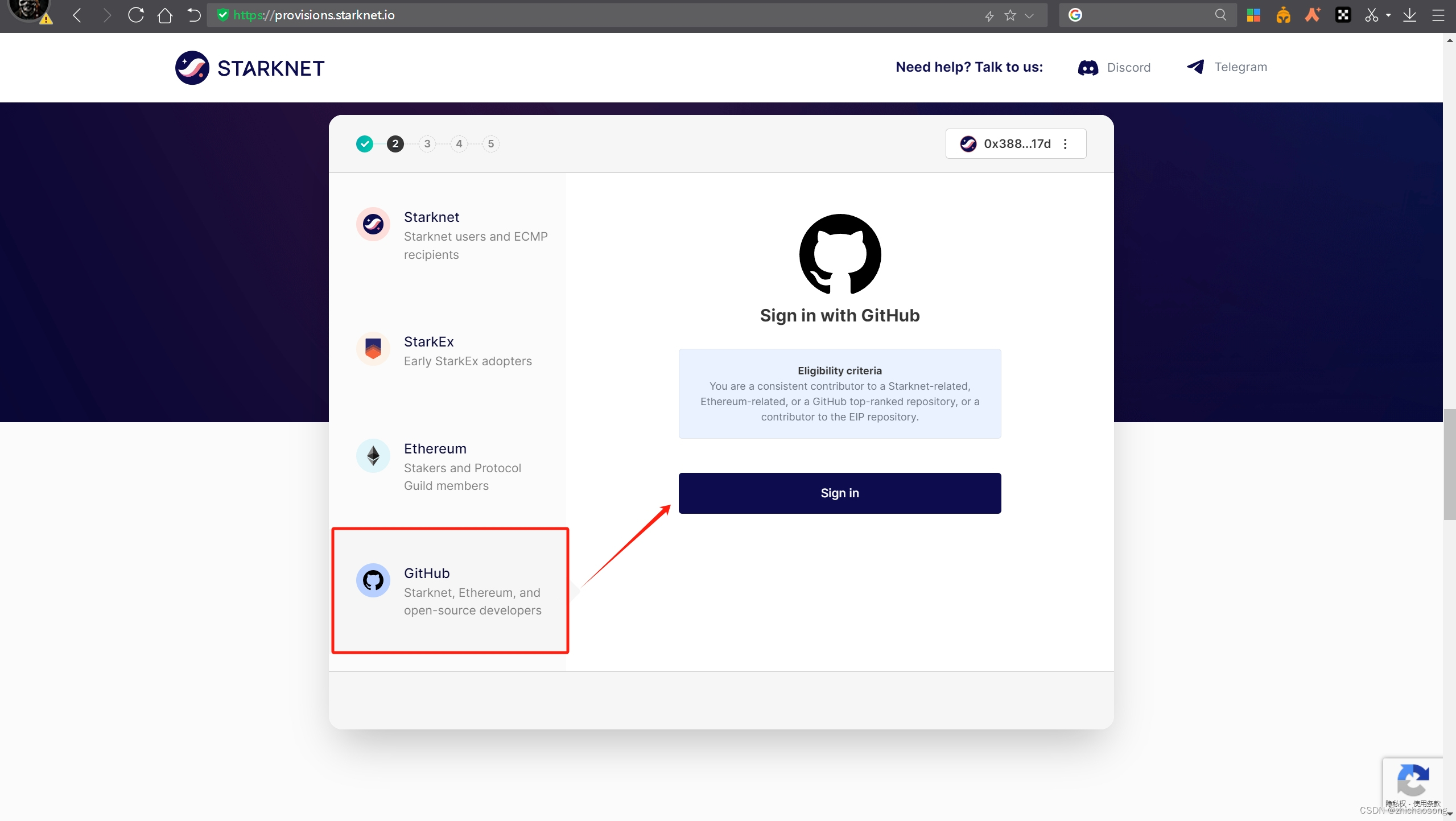Open the colorful grid extension icon

tap(1253, 15)
